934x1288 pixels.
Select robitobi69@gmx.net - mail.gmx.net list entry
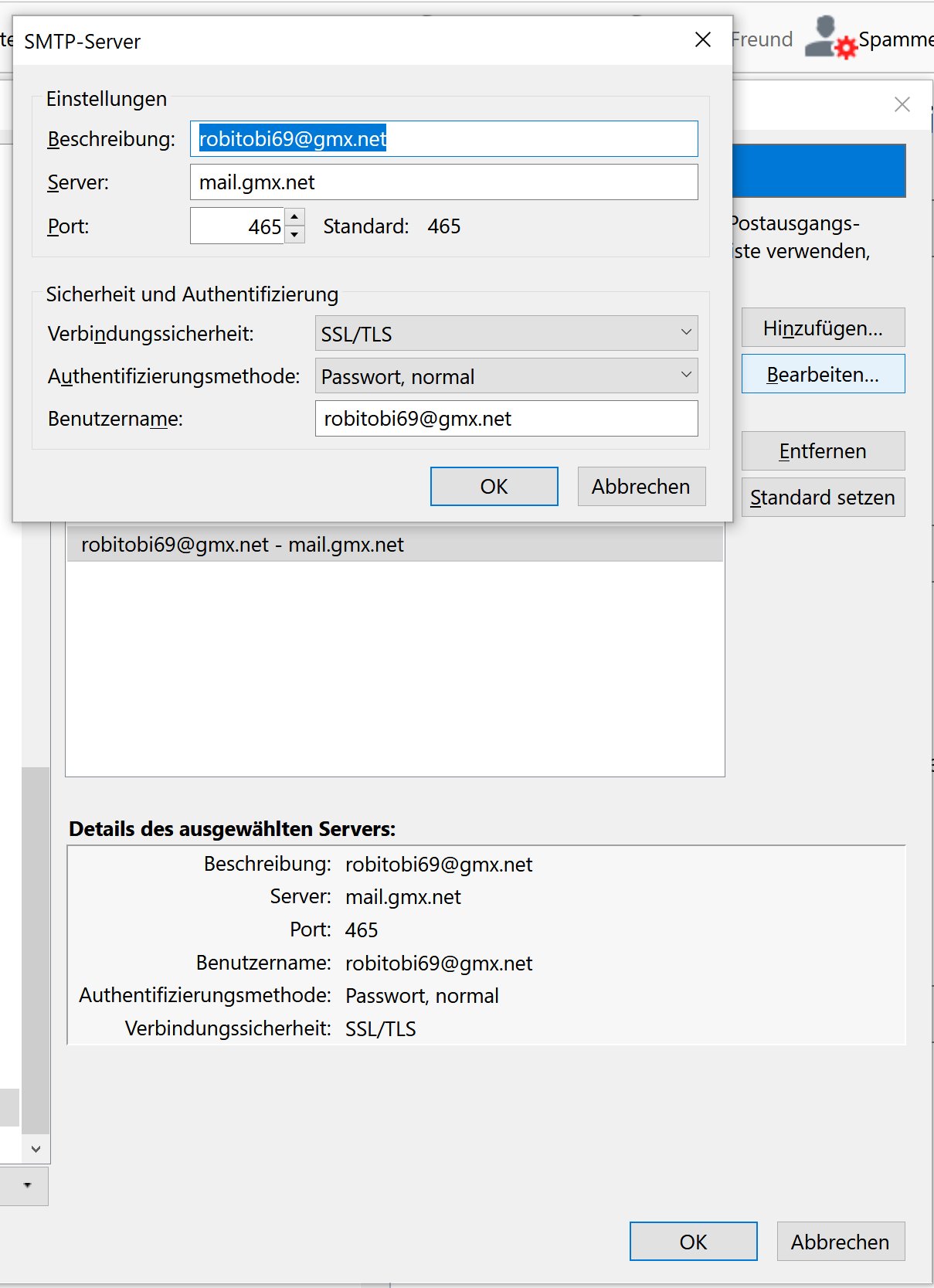[x=395, y=545]
